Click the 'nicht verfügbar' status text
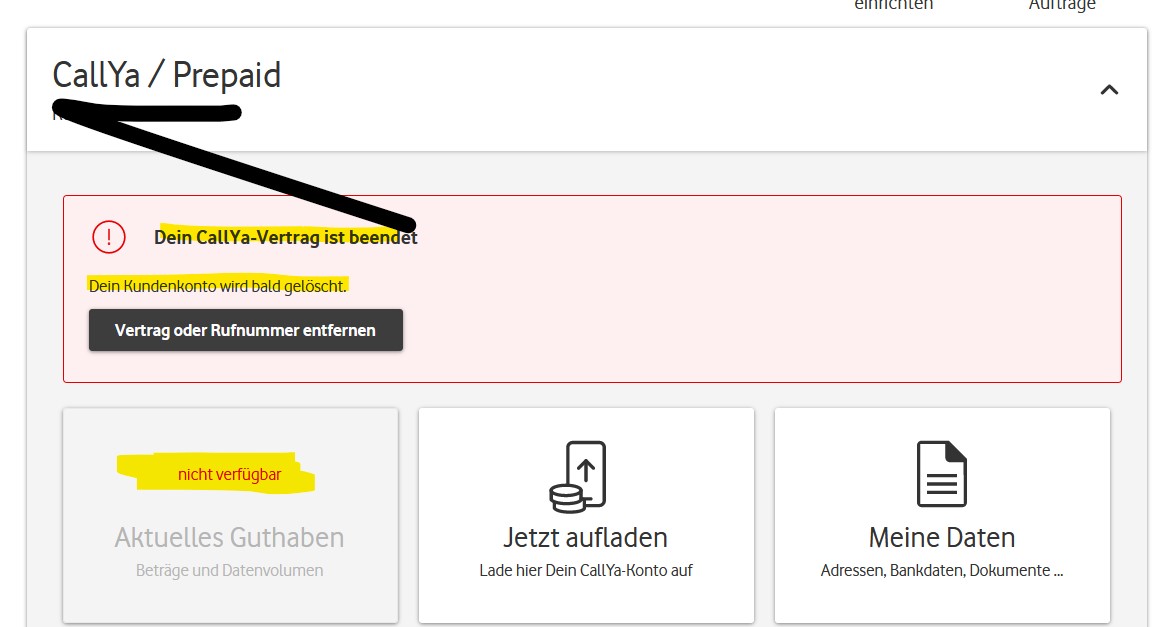This screenshot has height=627, width=1176. point(230,474)
